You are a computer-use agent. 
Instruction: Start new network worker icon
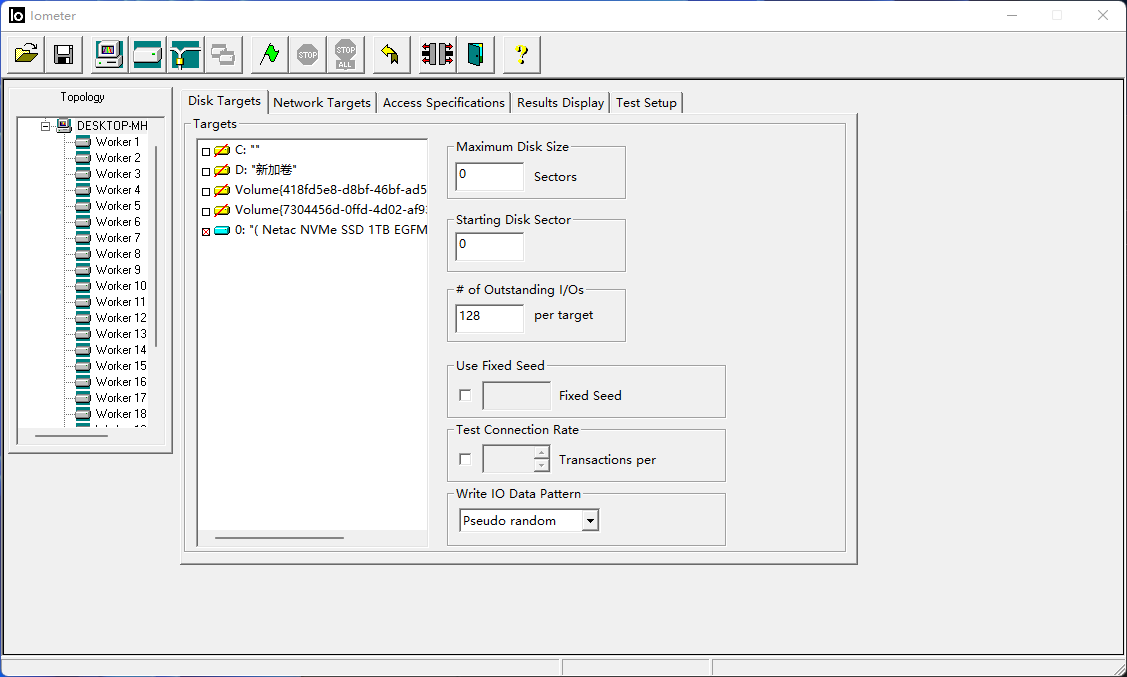click(x=185, y=55)
